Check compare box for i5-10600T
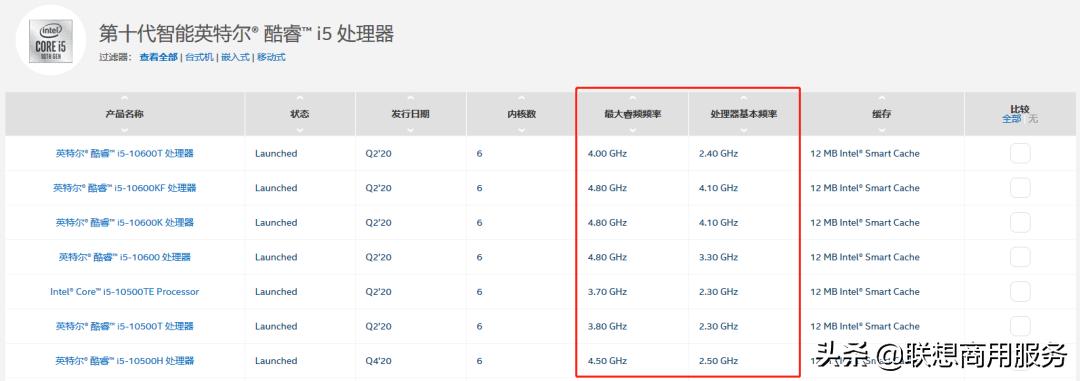Screen dimensions: 1080x381 coord(1020,153)
